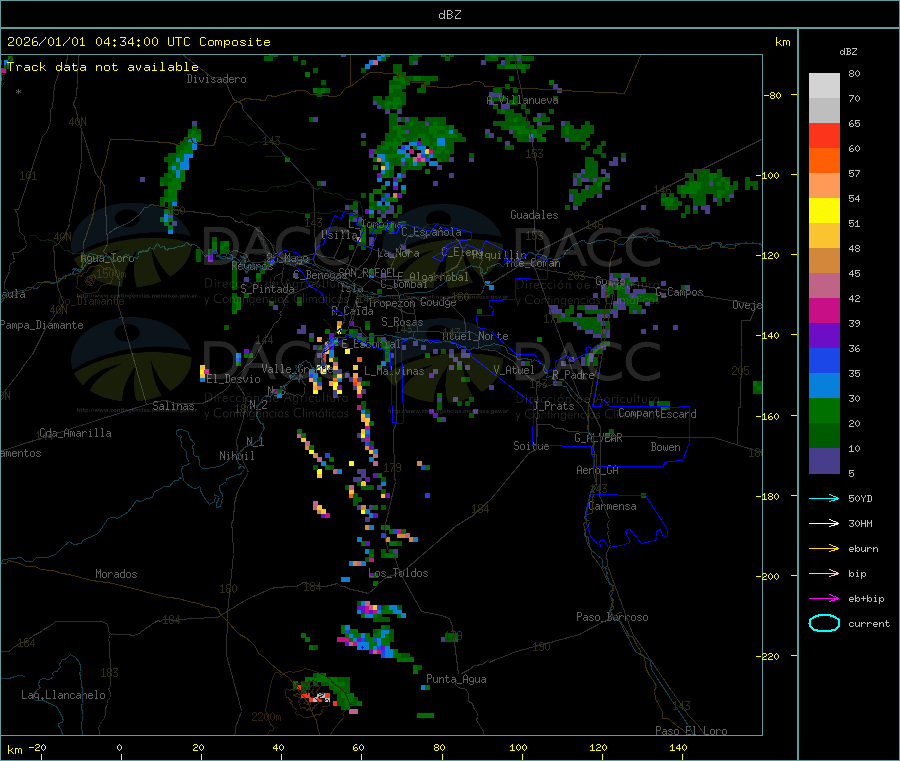Select the tan 45-48 dBZ swatch
The image size is (900, 761).
[x=824, y=261]
